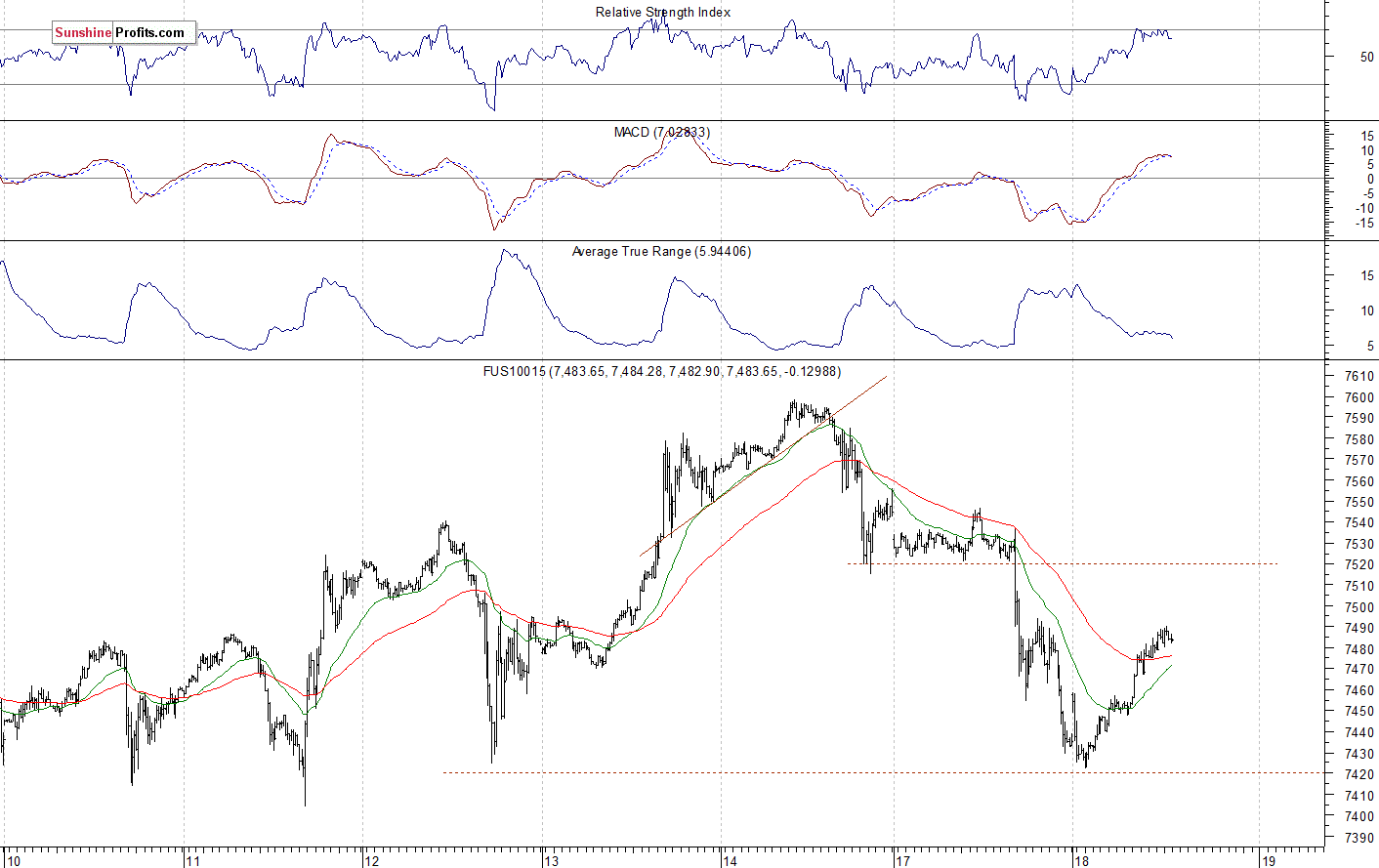Click the 7600 price axis label

pyautogui.click(x=1359, y=397)
